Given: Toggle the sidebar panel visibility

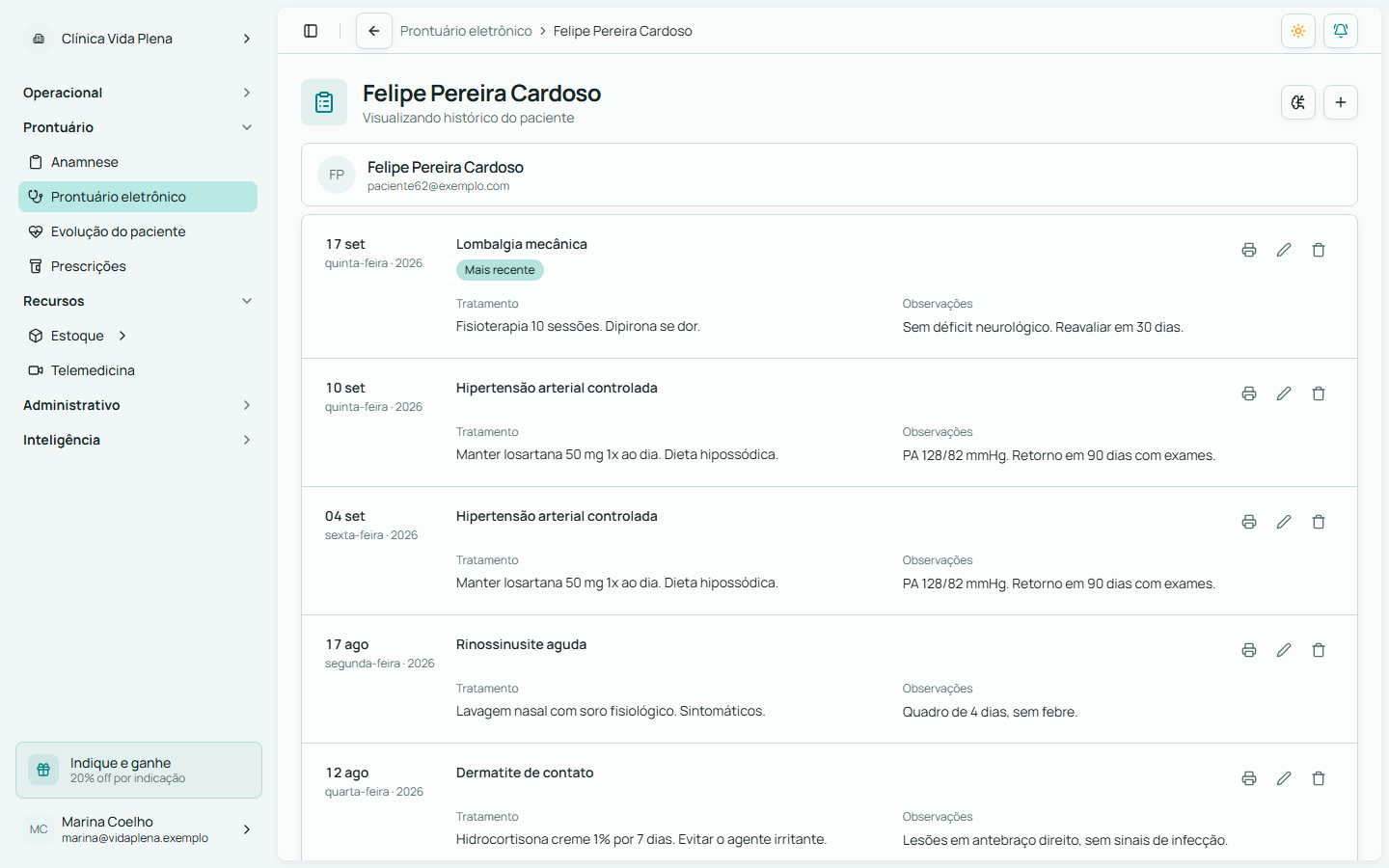Looking at the screenshot, I should tap(311, 31).
